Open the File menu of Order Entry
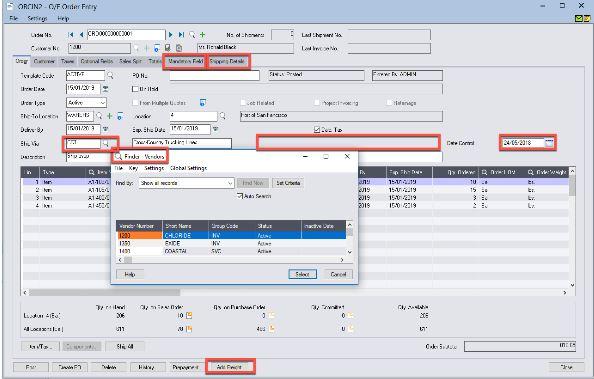This screenshot has height=379, width=594. (14, 18)
